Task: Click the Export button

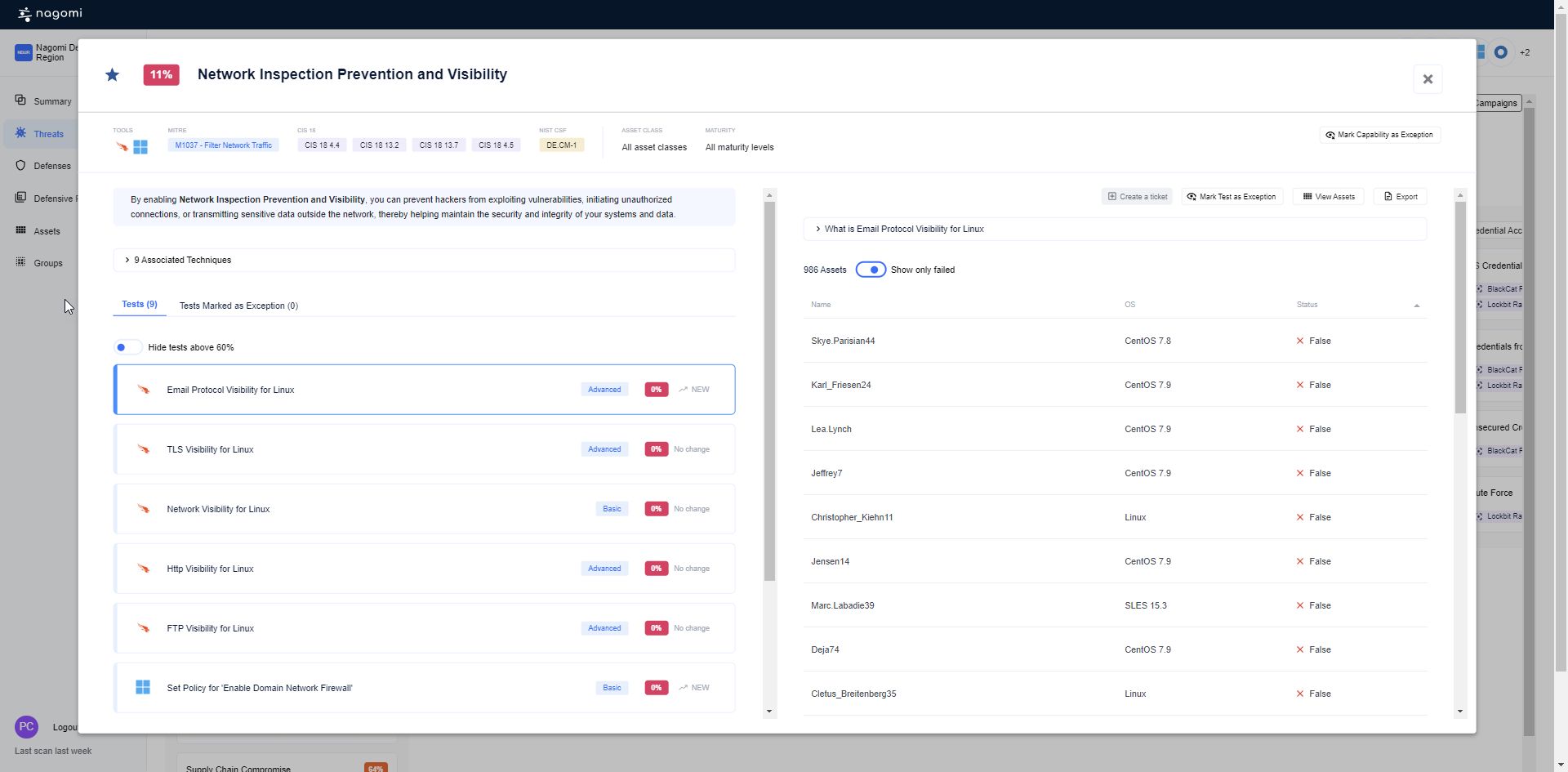Action: click(1401, 197)
